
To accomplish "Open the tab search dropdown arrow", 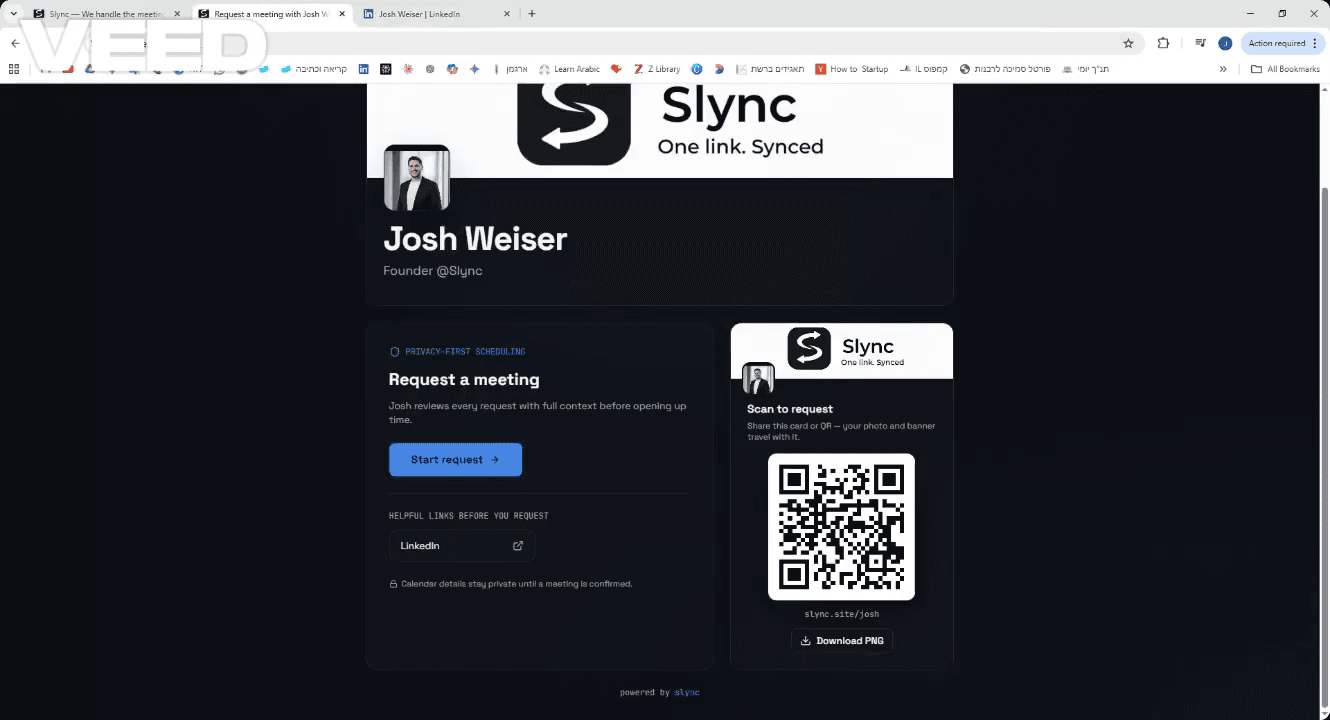I will [13, 14].
